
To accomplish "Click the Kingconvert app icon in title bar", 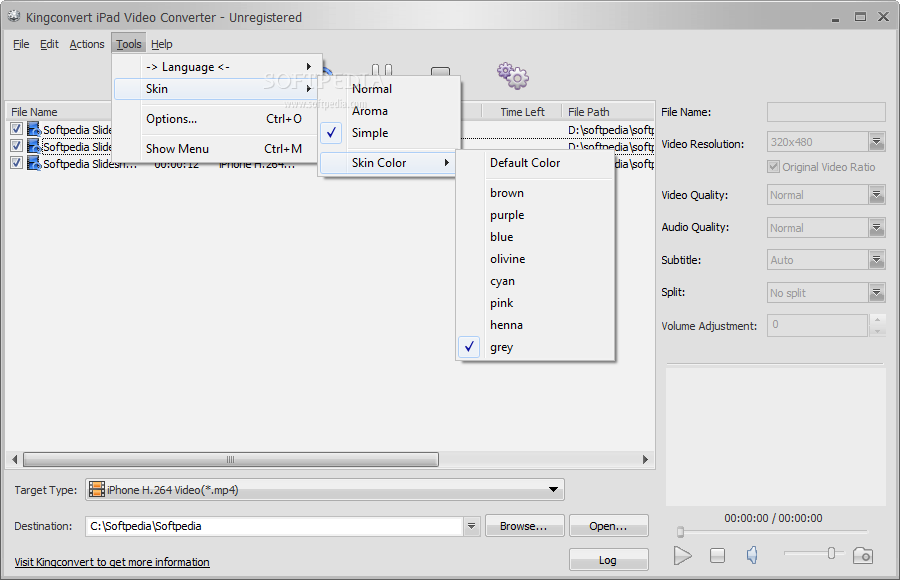I will tap(14, 17).
